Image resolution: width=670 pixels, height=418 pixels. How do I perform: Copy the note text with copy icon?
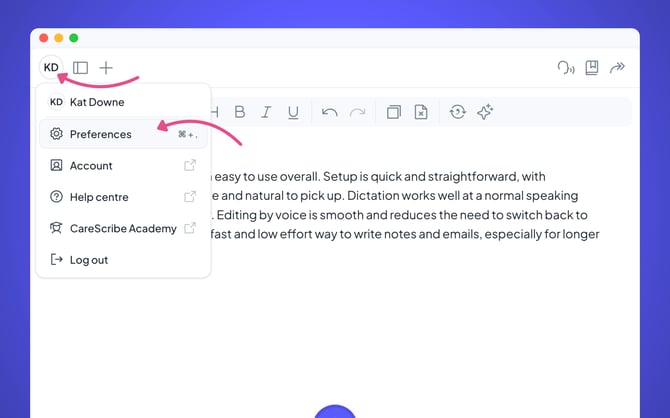[x=394, y=112]
